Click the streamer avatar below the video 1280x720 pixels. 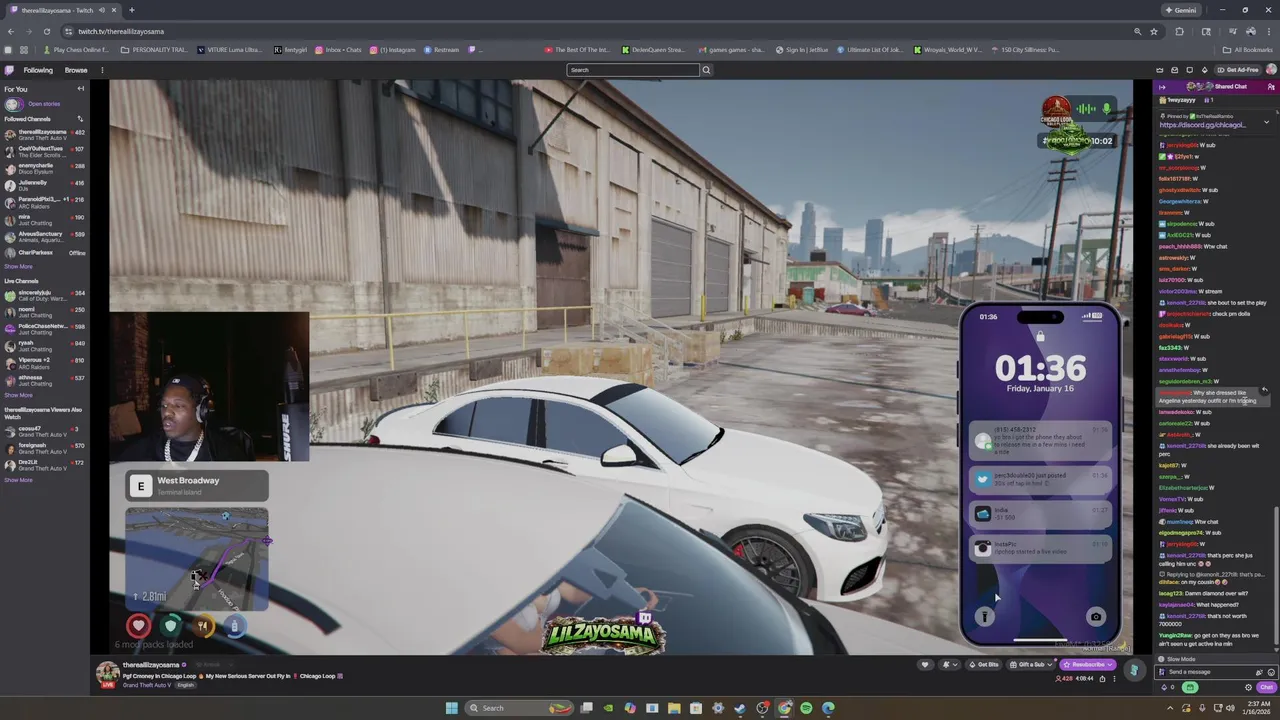(x=107, y=673)
